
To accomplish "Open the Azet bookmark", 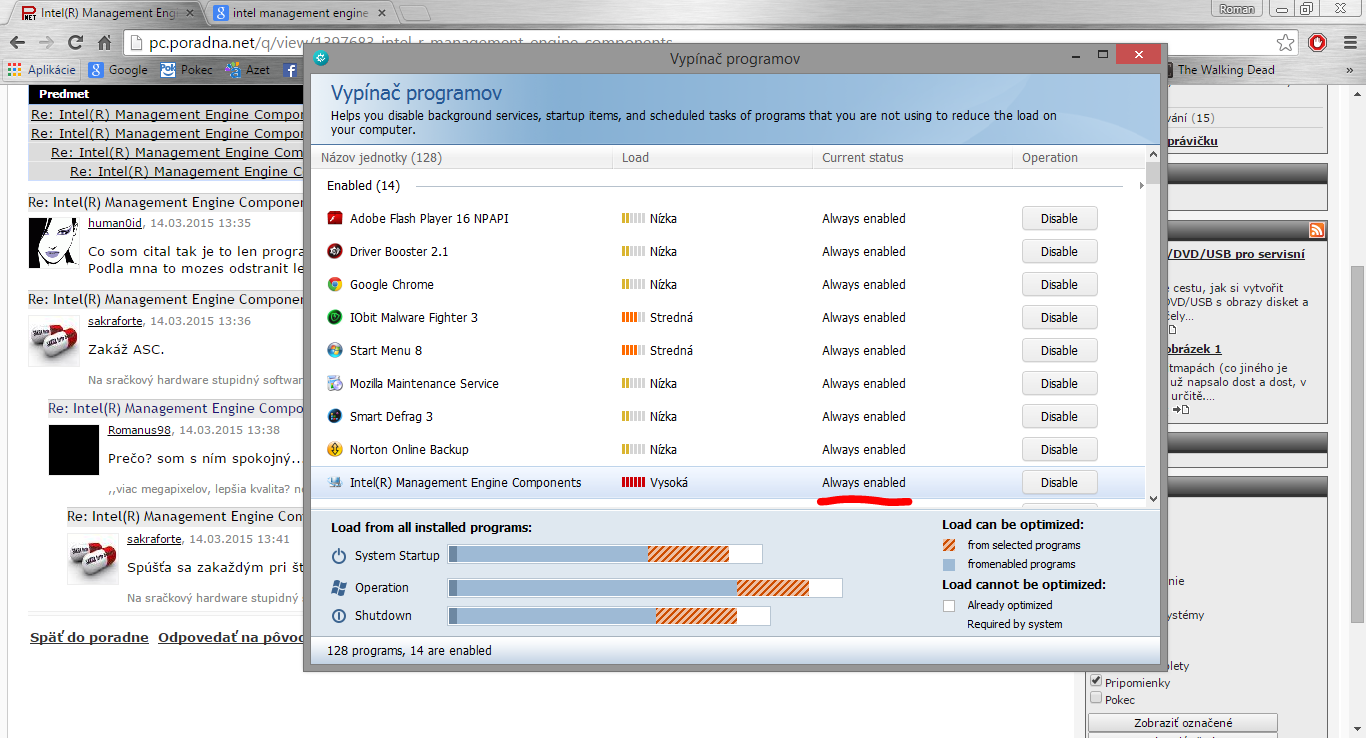I will (x=247, y=70).
